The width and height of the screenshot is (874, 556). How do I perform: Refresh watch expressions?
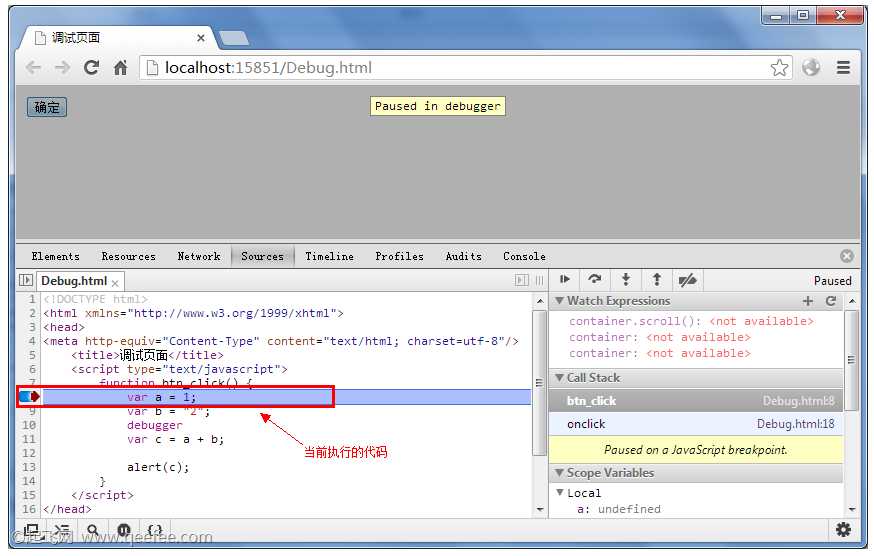[x=831, y=301]
